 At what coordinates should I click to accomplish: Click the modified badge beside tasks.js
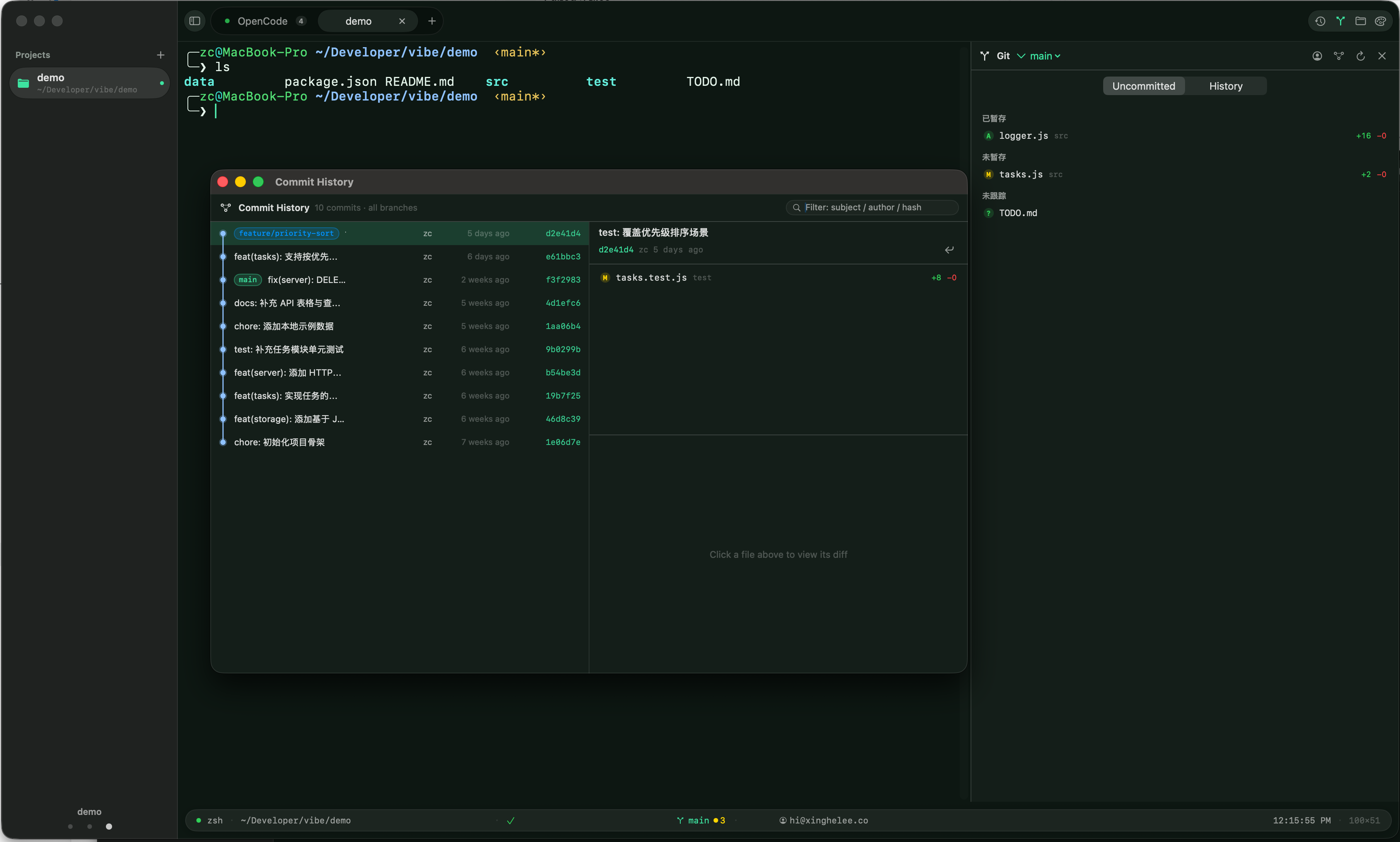coord(988,174)
